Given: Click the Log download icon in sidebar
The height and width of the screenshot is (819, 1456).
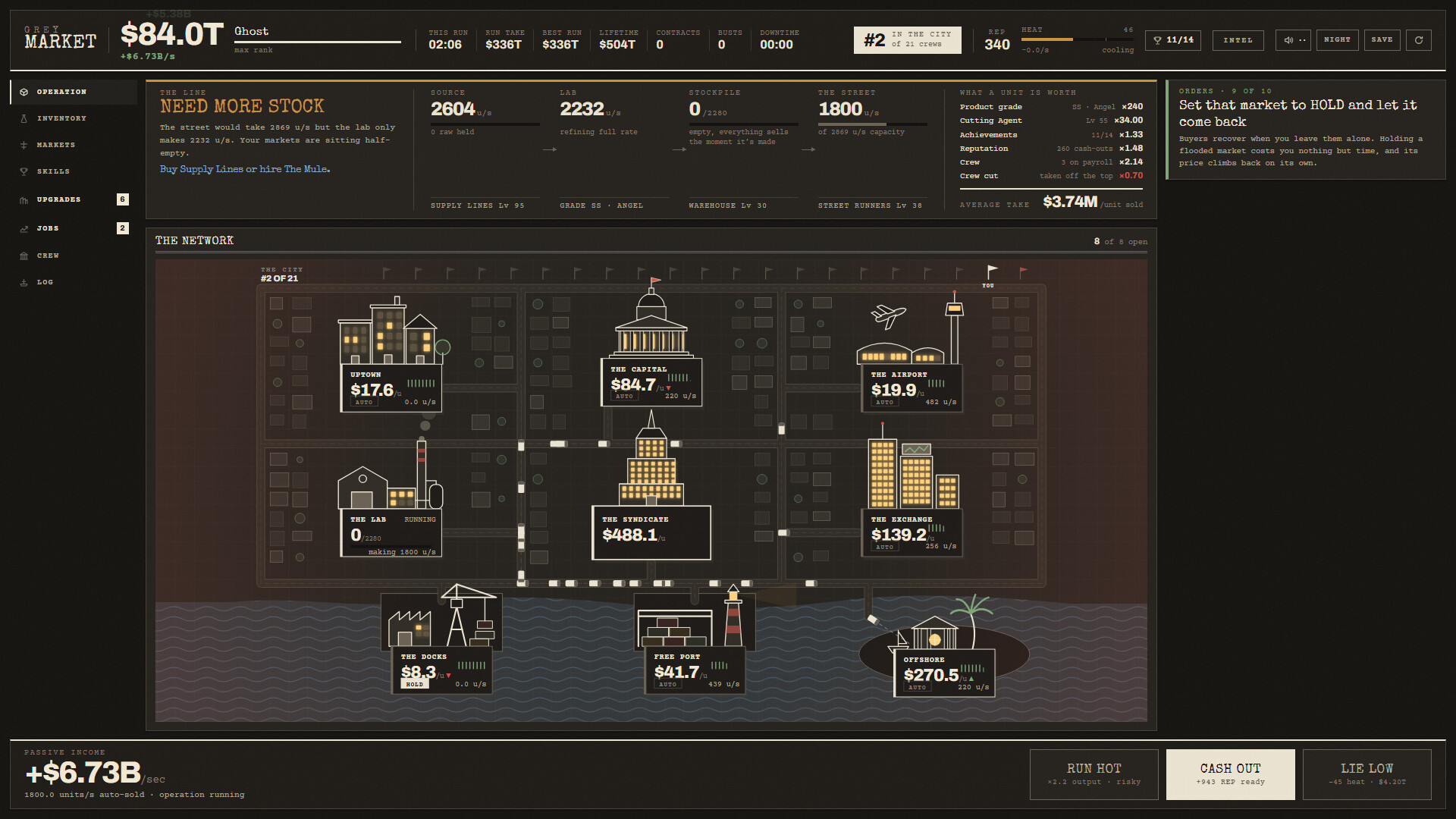Looking at the screenshot, I should pyautogui.click(x=24, y=282).
